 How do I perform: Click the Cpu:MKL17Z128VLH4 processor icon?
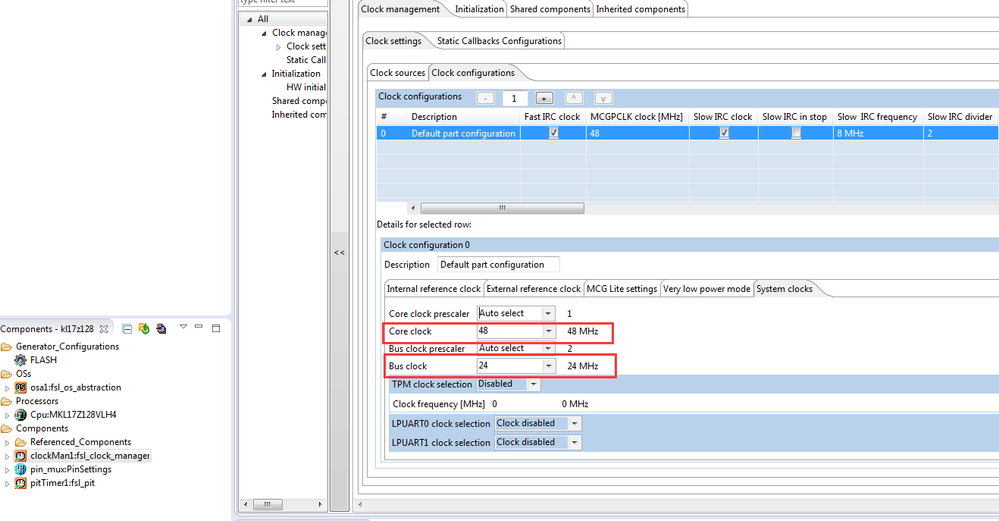(x=20, y=415)
